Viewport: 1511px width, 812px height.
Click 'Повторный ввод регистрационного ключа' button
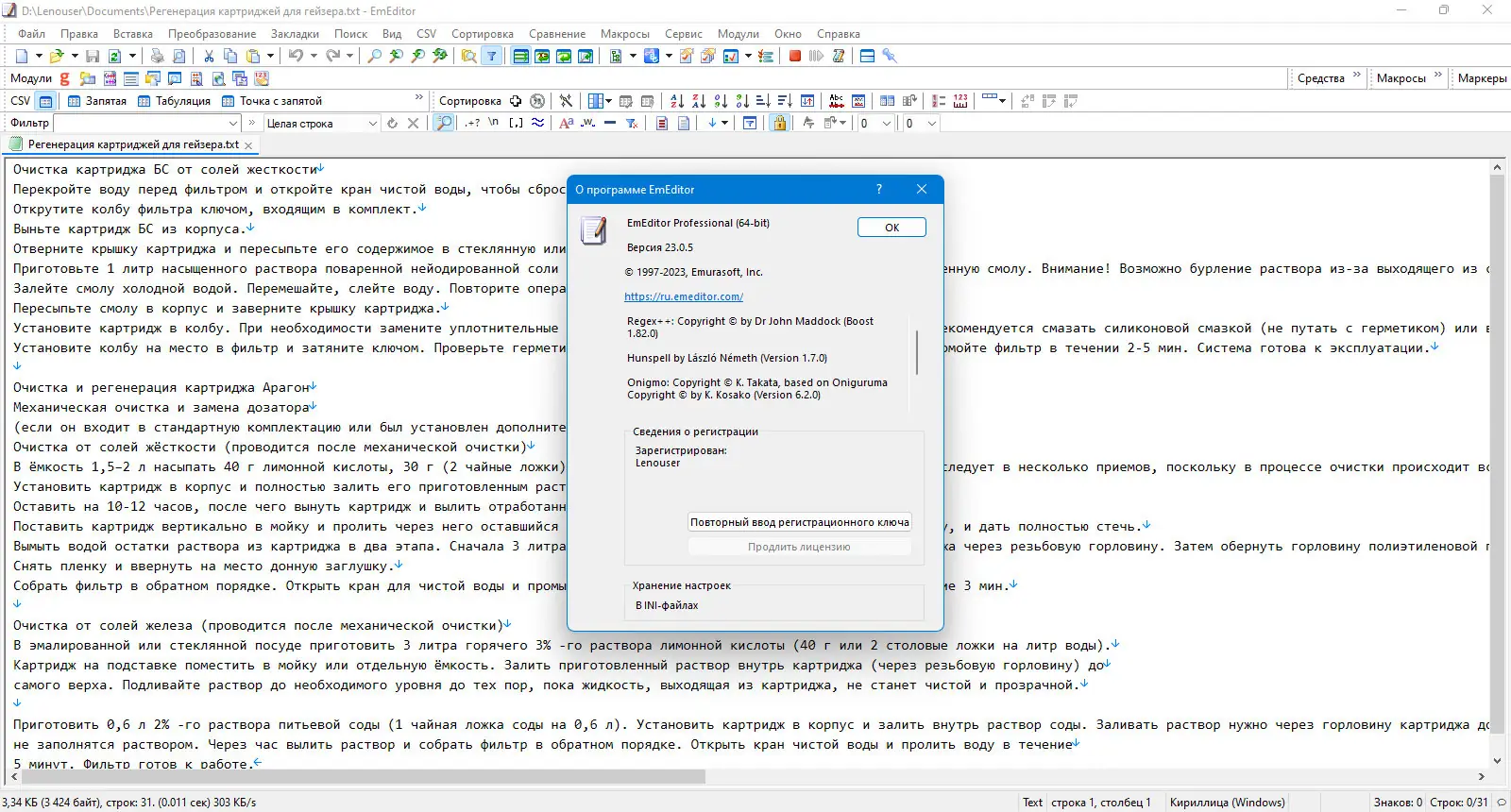coord(800,522)
